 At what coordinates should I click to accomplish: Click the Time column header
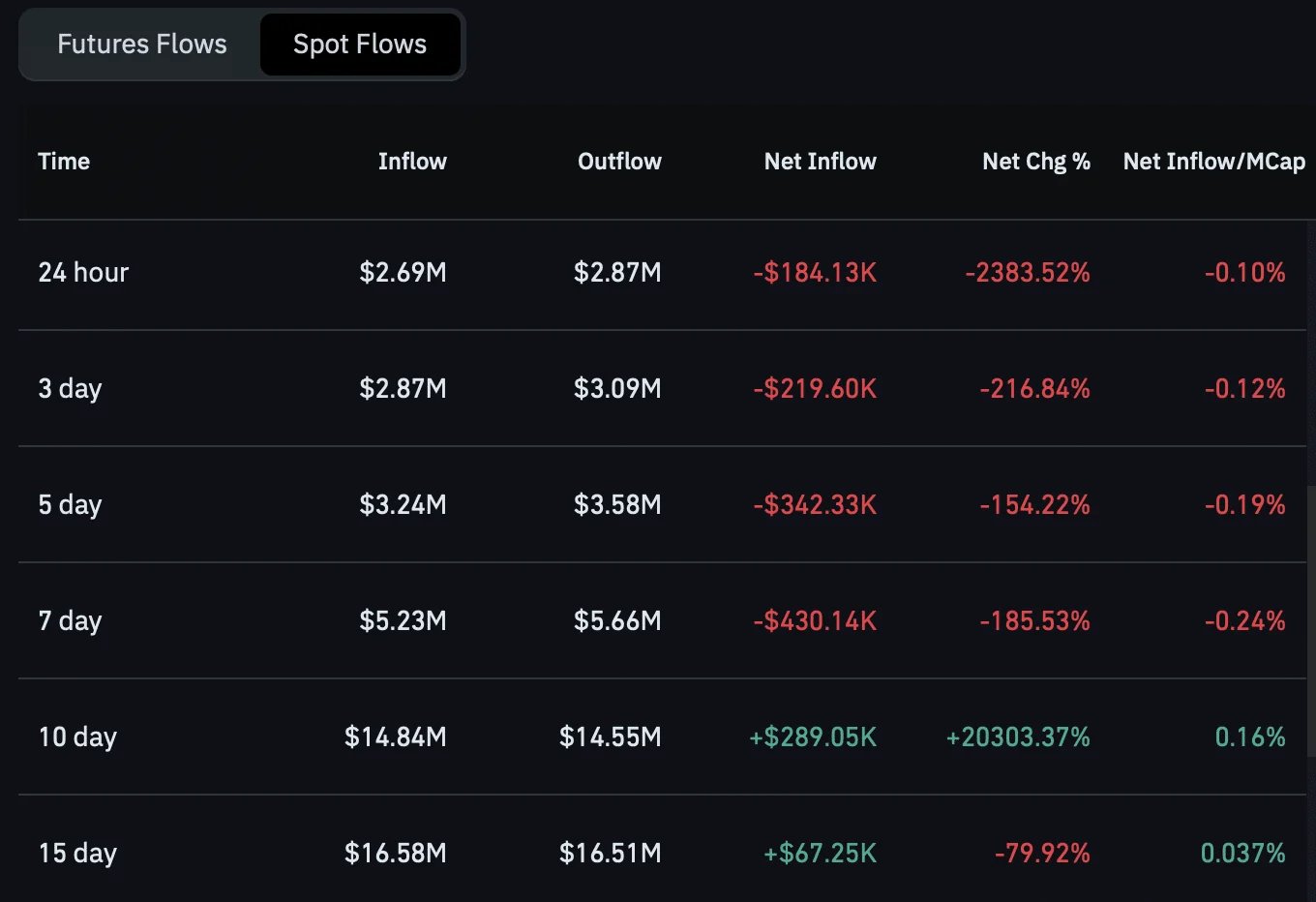[x=64, y=162]
